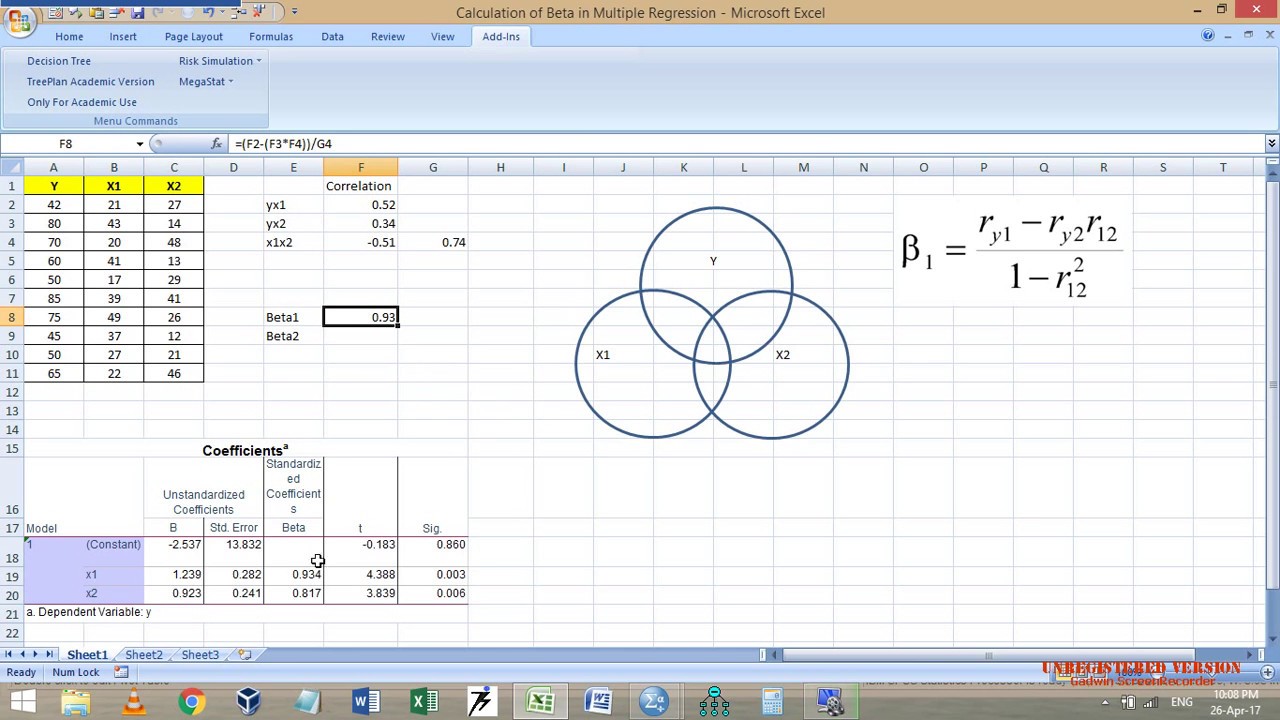The image size is (1280, 720).
Task: Select cell F8 showing 0.93
Action: point(361,317)
